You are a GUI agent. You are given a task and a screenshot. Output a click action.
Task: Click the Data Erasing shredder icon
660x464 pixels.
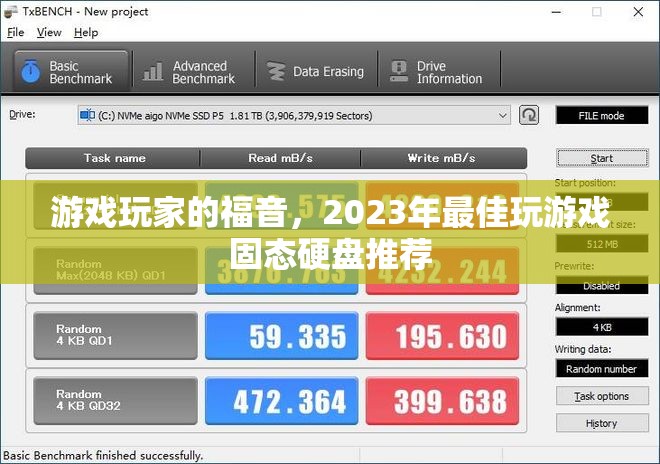click(276, 71)
